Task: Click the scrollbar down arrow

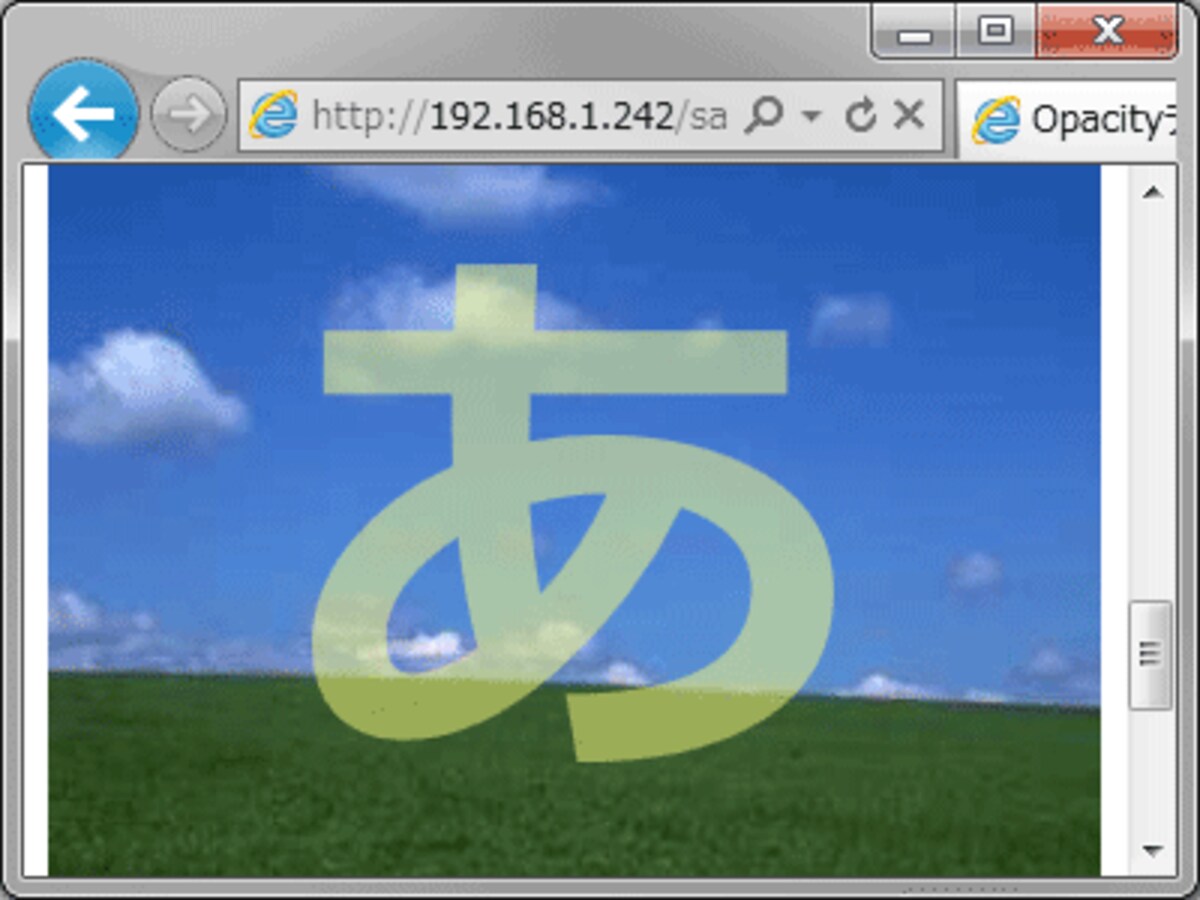Action: tap(1152, 851)
